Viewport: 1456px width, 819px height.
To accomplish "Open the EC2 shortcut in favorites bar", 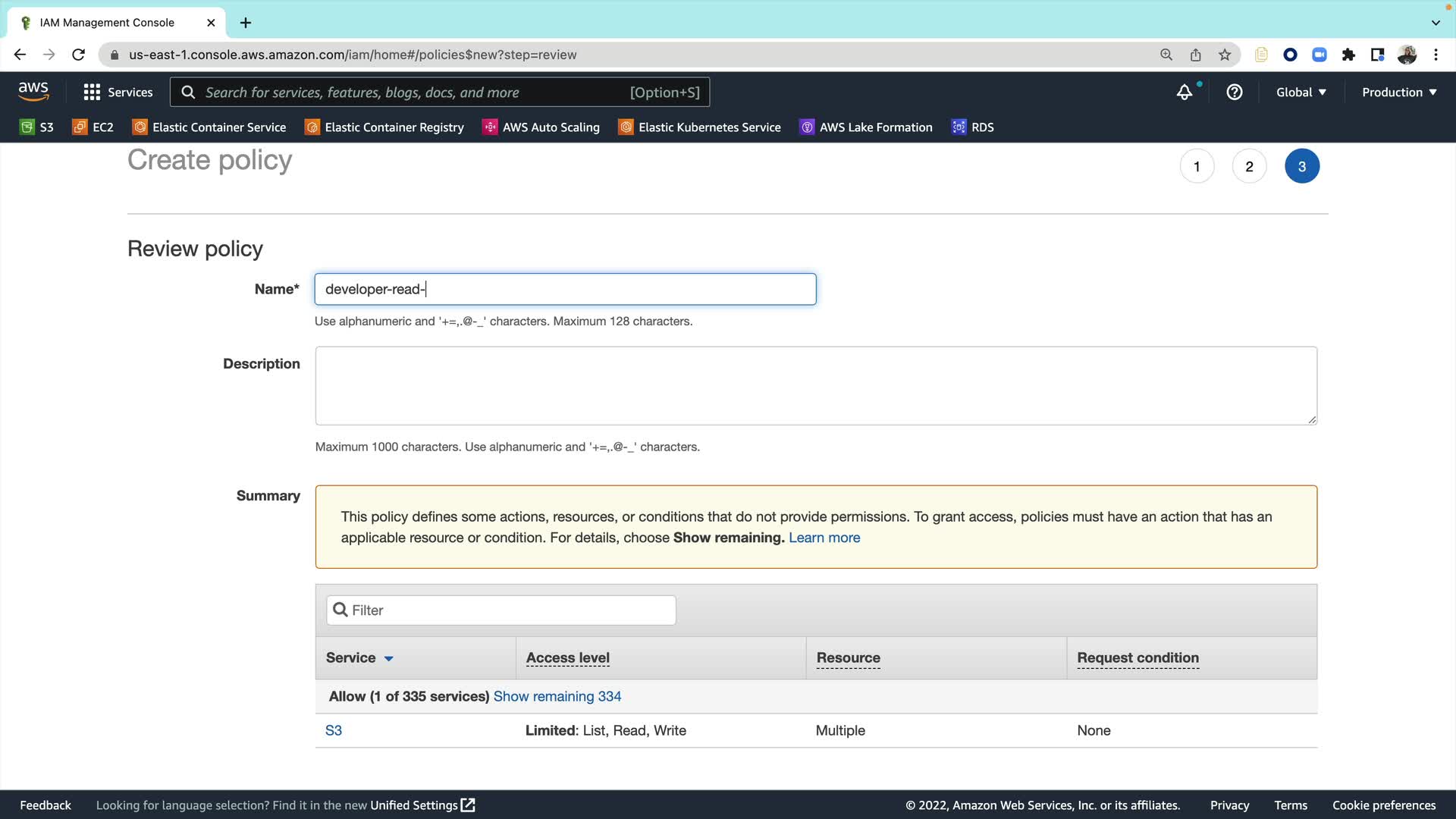I will point(93,127).
